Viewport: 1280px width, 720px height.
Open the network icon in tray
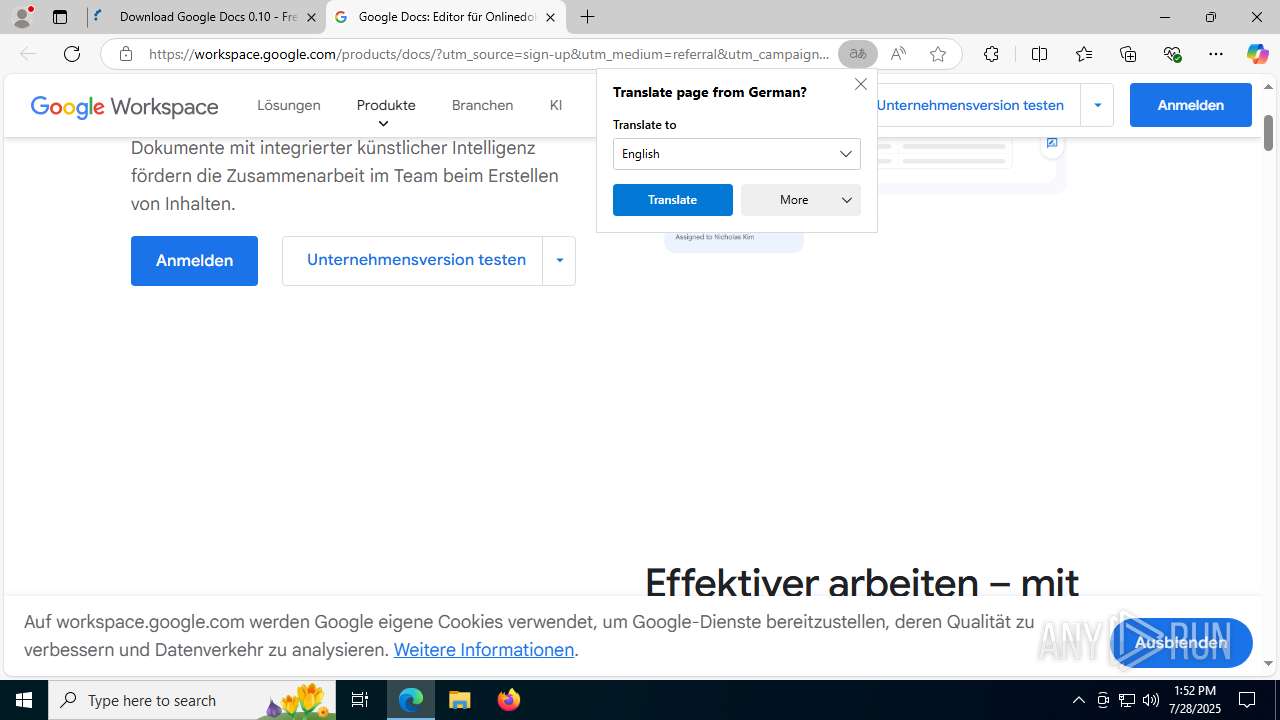click(1127, 700)
